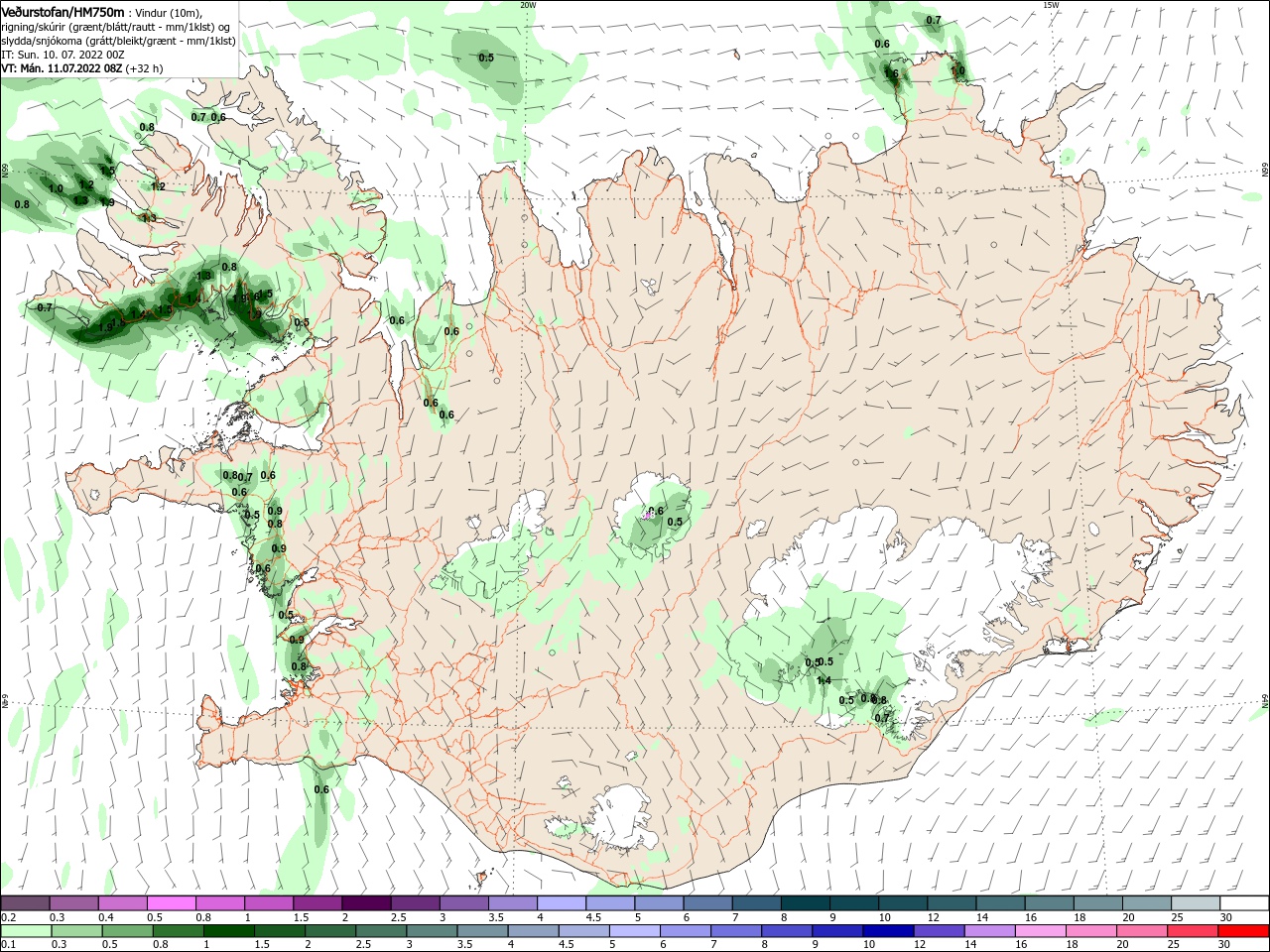Click the light pink swatch between lower-scale 16 and 18
The width and height of the screenshot is (1270, 952).
coord(1040,931)
